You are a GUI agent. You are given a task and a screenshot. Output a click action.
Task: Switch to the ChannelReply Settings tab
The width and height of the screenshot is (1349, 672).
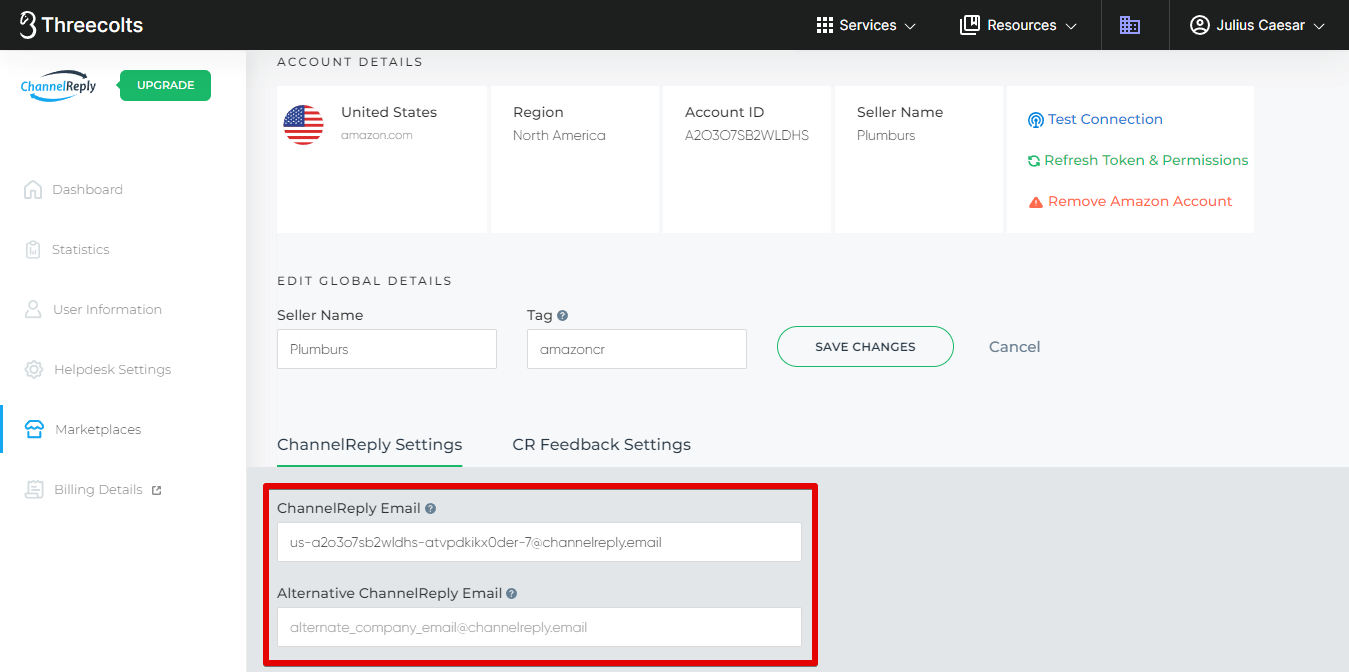pos(370,444)
